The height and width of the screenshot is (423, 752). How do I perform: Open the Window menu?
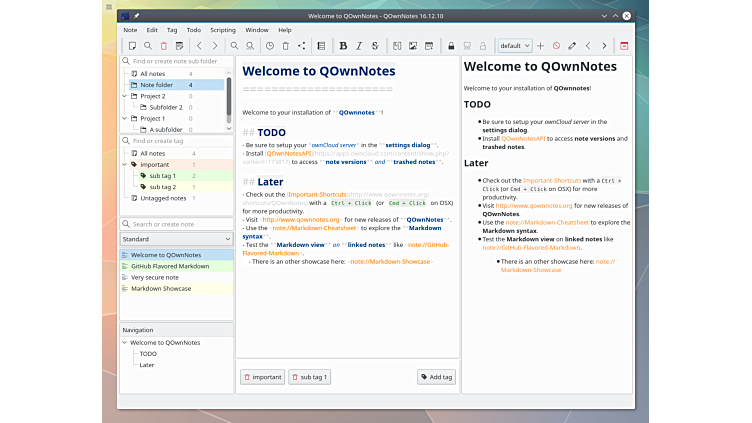[257, 30]
